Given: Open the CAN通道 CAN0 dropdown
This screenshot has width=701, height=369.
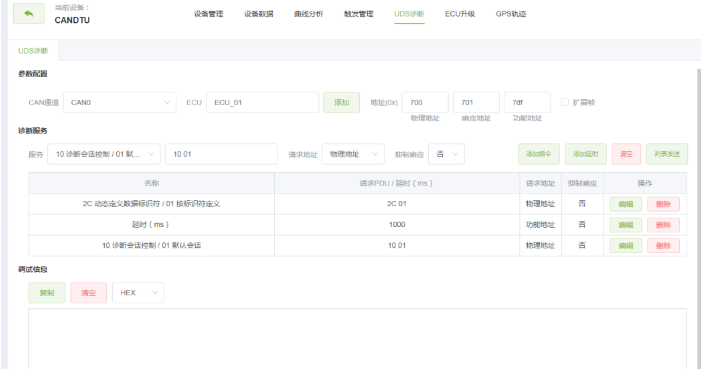Looking at the screenshot, I should 120,102.
